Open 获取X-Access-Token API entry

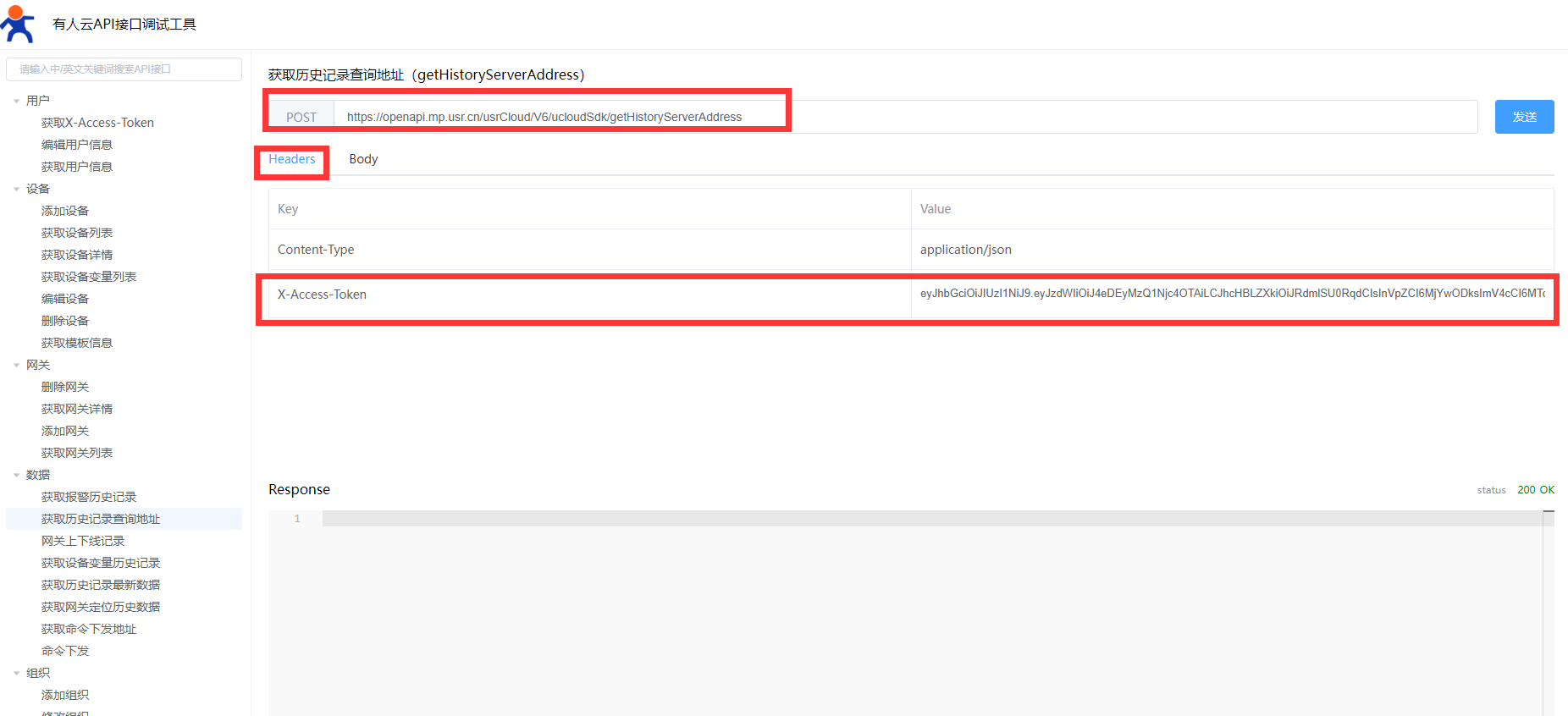(x=97, y=123)
